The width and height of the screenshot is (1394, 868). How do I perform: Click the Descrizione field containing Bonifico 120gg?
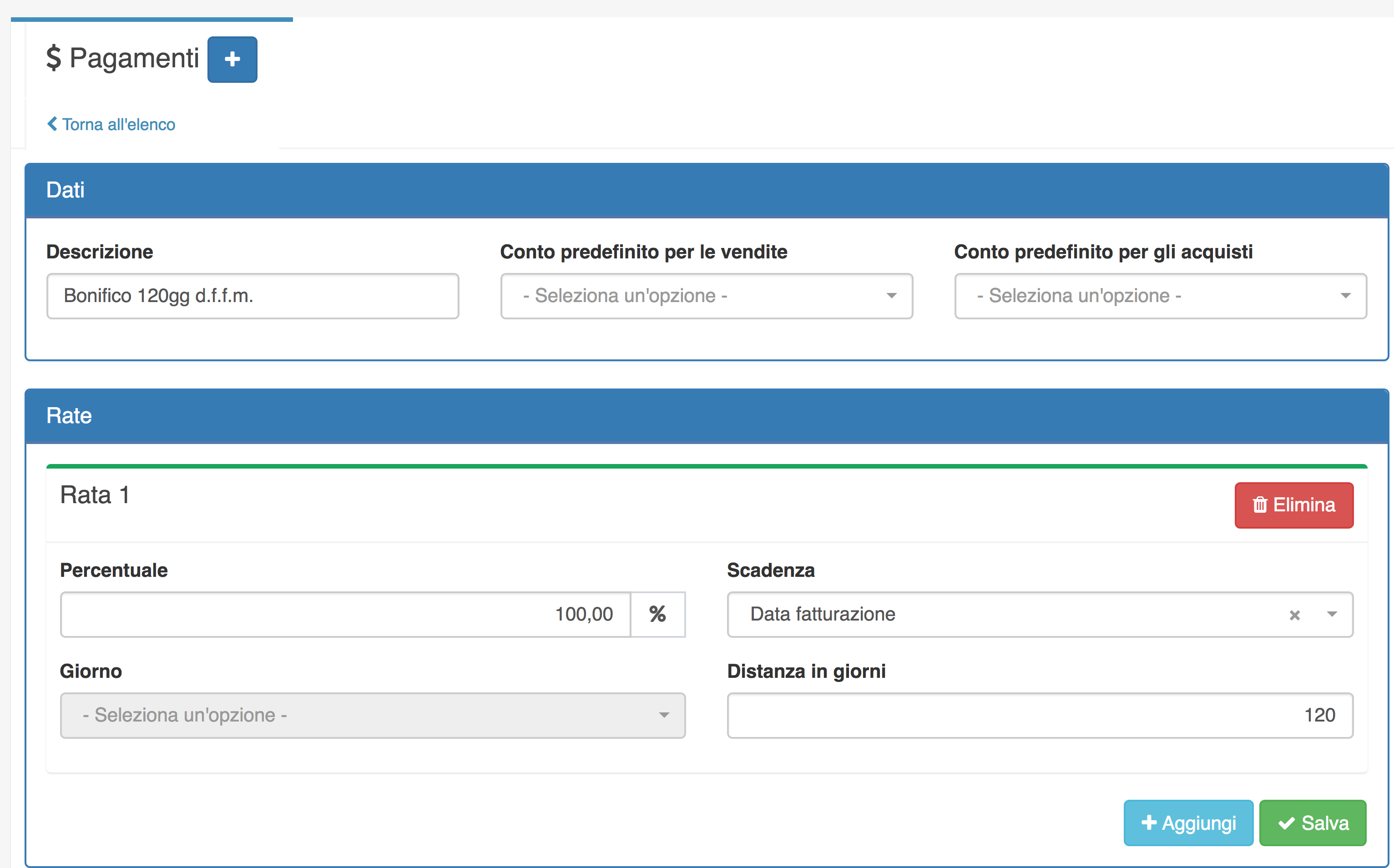(x=253, y=296)
